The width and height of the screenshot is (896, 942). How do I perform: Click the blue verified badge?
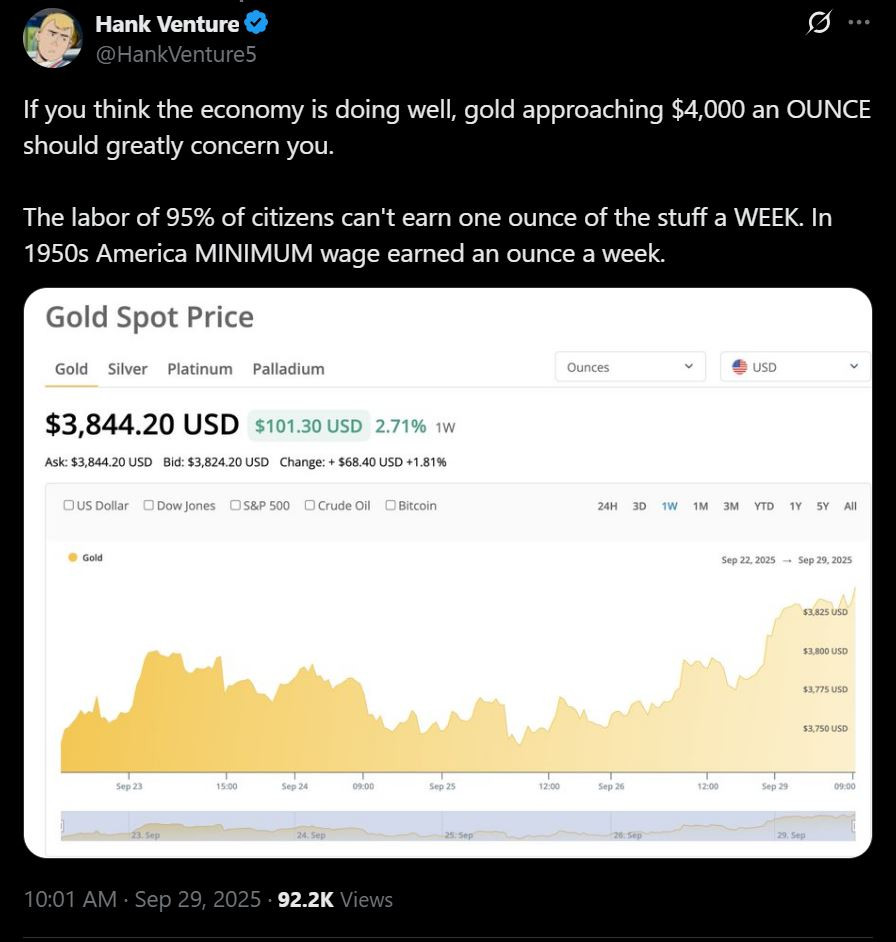[256, 23]
